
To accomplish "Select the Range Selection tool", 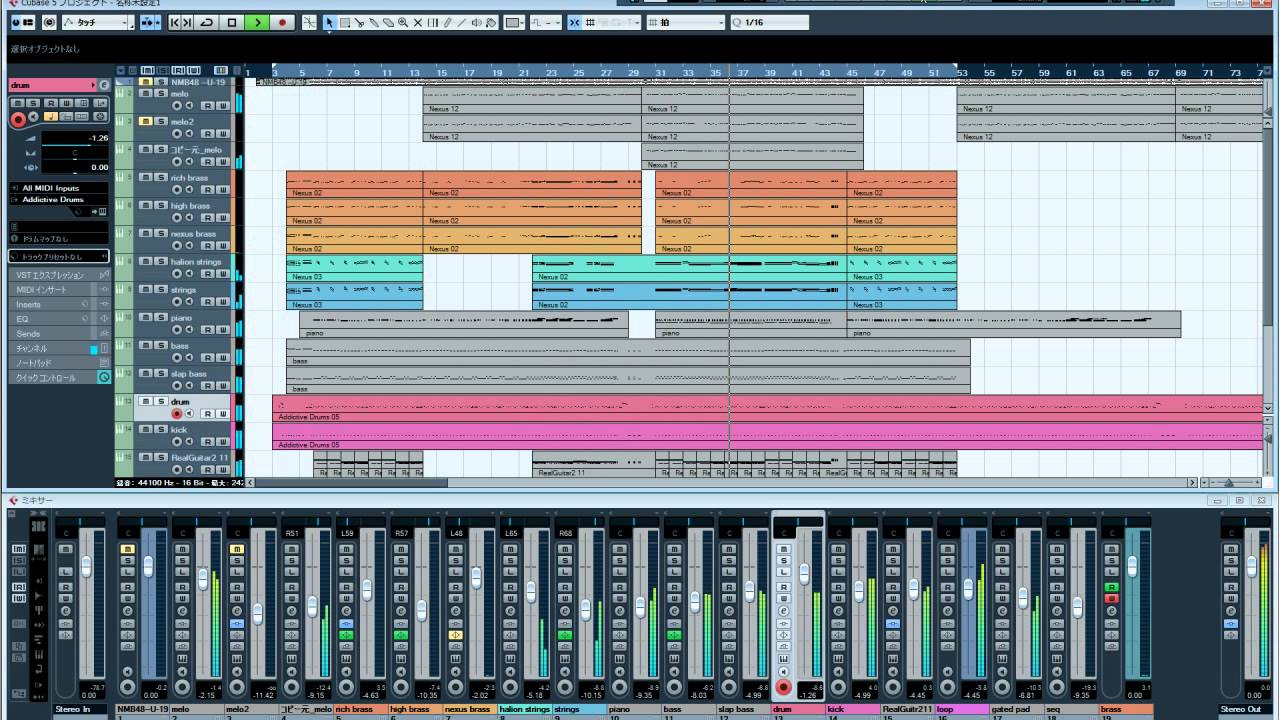I will [345, 22].
